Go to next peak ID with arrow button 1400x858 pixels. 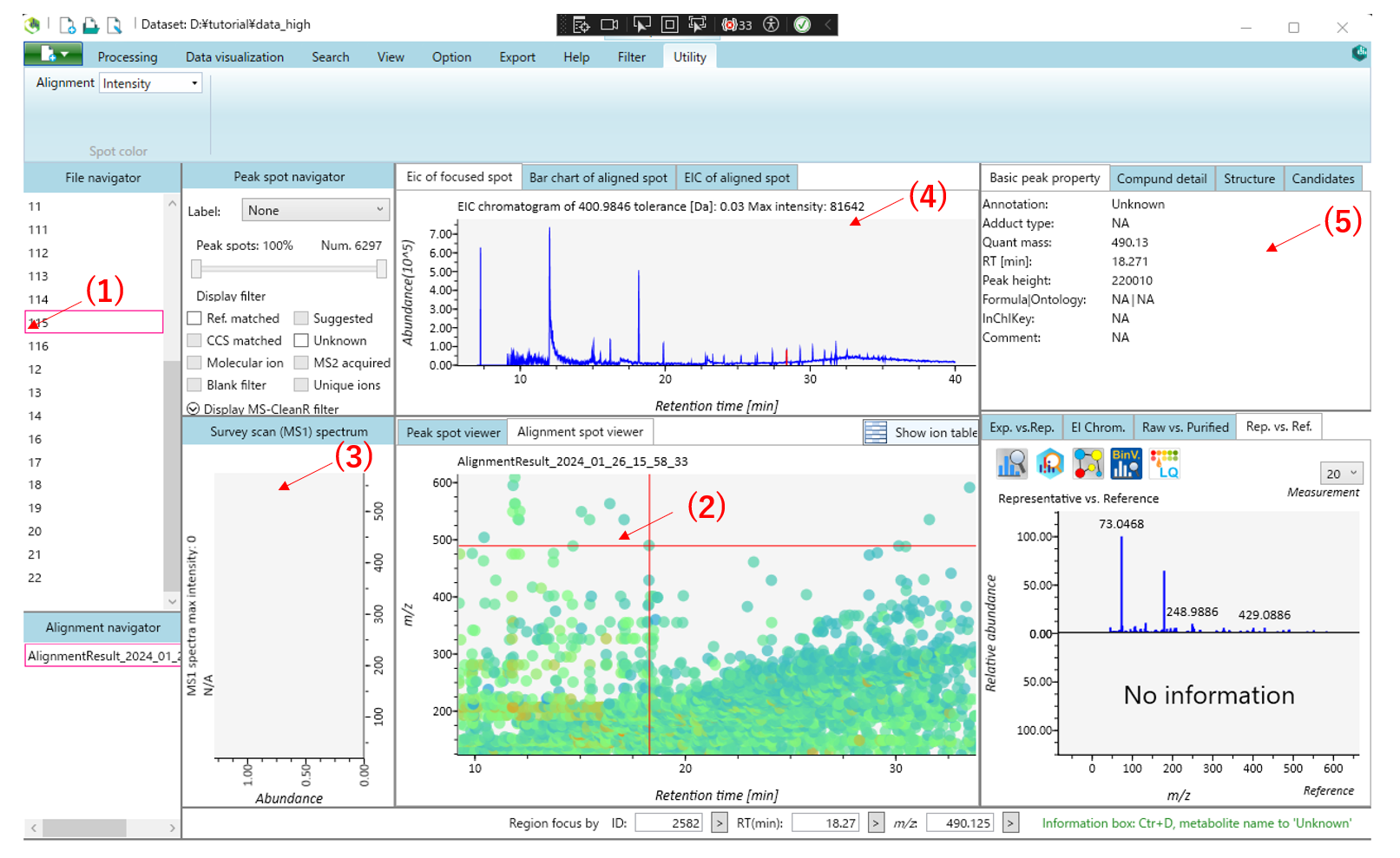(719, 822)
